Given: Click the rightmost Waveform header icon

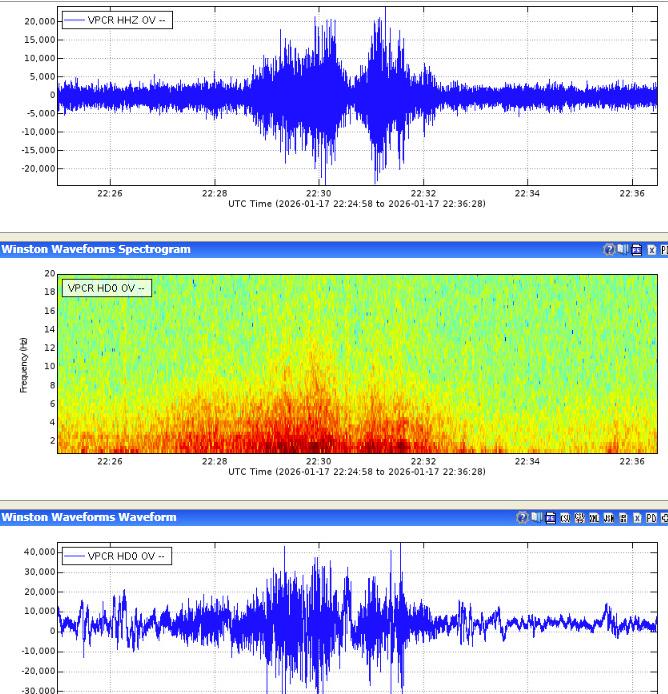Looking at the screenshot, I should (663, 518).
